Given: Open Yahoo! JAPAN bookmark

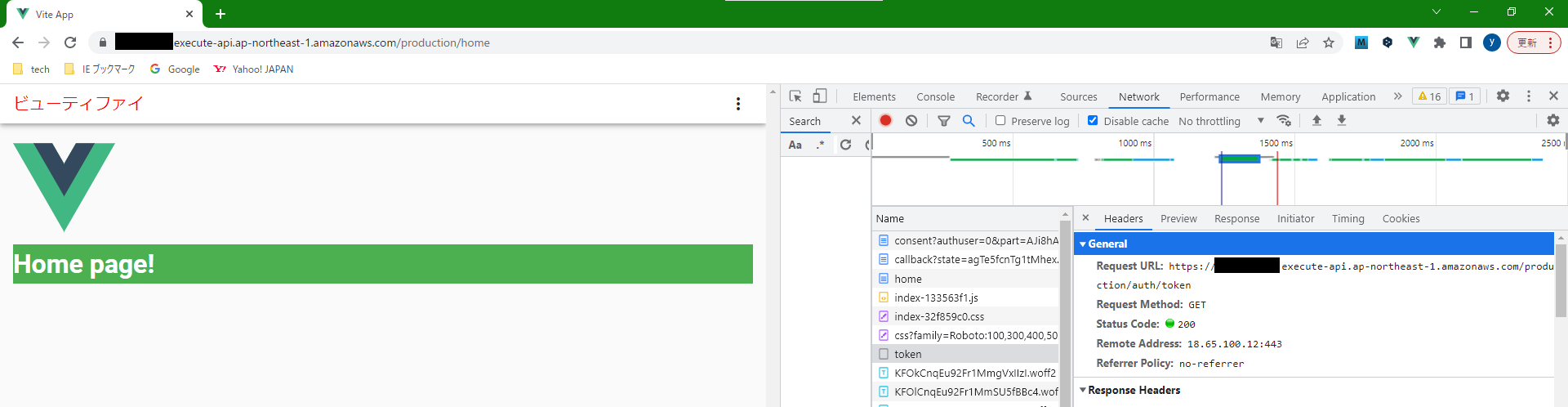Looking at the screenshot, I should point(253,69).
